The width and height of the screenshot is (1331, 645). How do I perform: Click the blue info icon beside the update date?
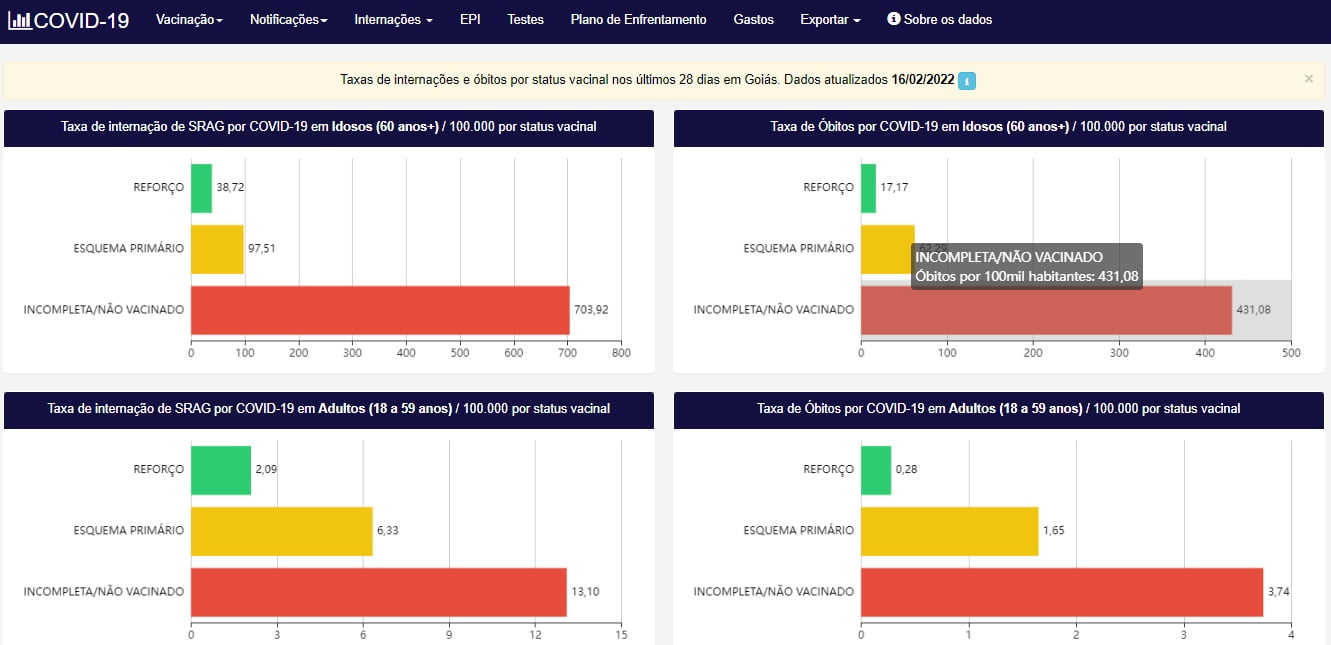click(967, 81)
